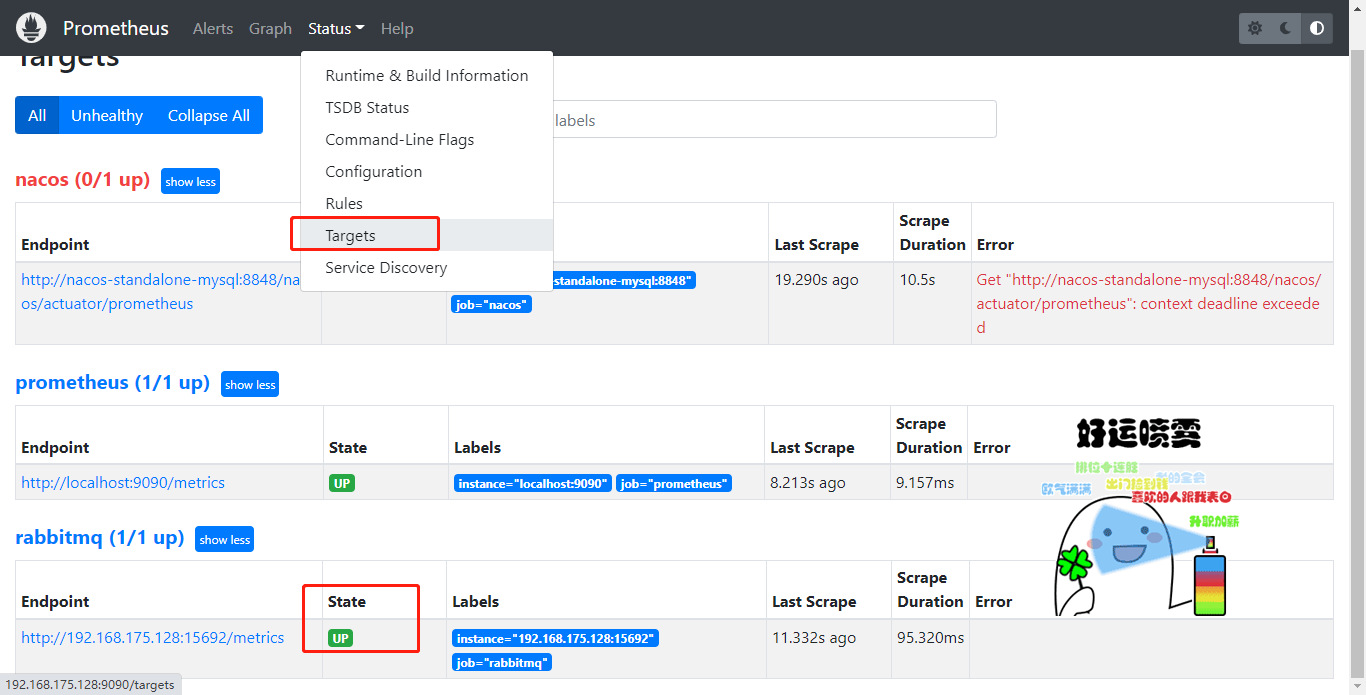Image resolution: width=1366 pixels, height=695 pixels.
Task: Select Command-Line Flags menu entry
Action: click(x=427, y=140)
